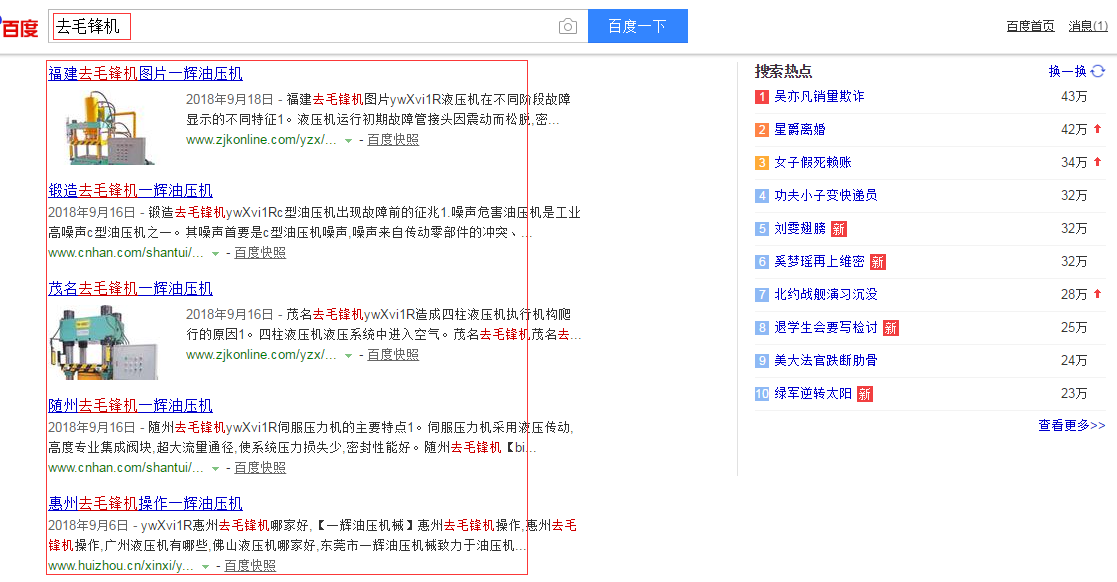
Task: Click the 新 badge next to 绿军逆转太阳
Action: click(864, 394)
